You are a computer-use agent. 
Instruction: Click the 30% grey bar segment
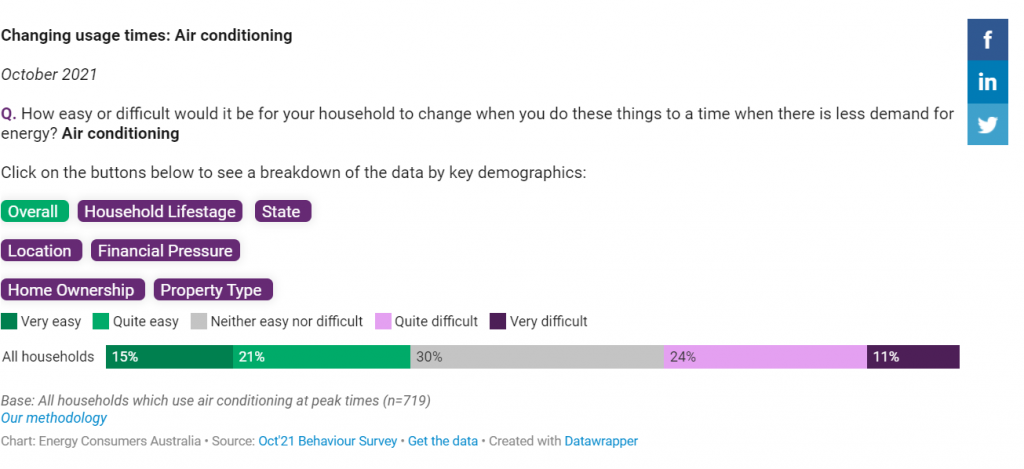pos(537,357)
